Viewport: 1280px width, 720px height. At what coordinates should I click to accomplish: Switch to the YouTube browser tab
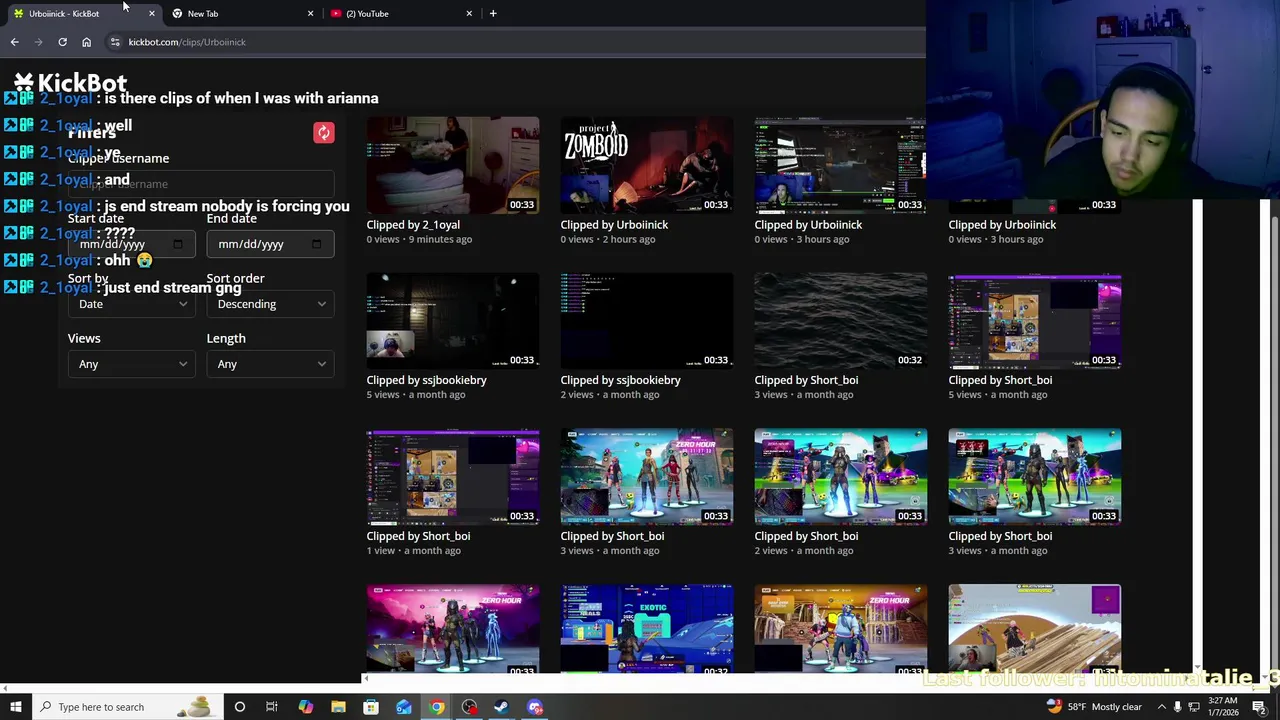[399, 13]
